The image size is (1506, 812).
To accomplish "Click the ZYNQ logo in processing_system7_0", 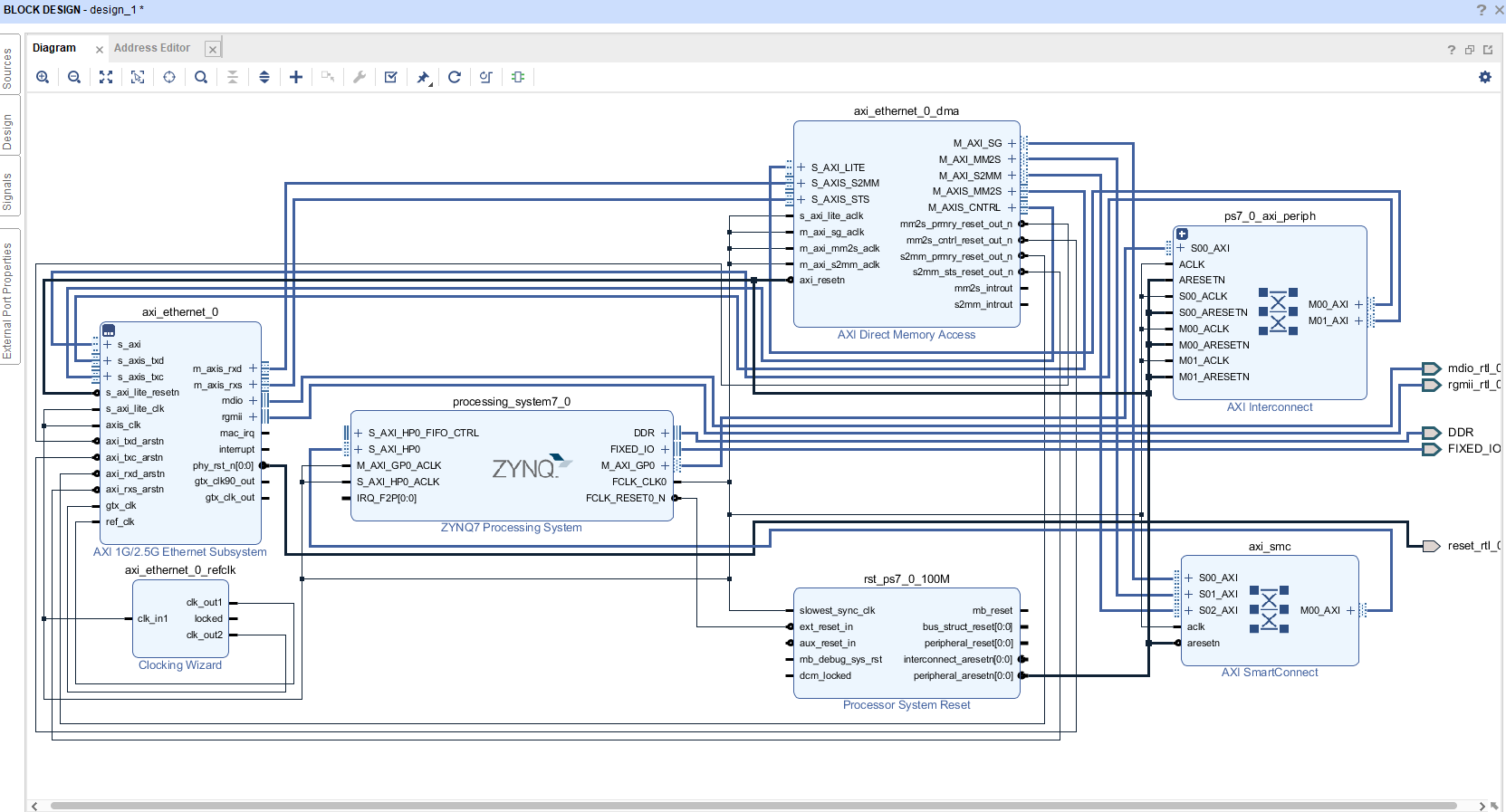I will click(532, 466).
